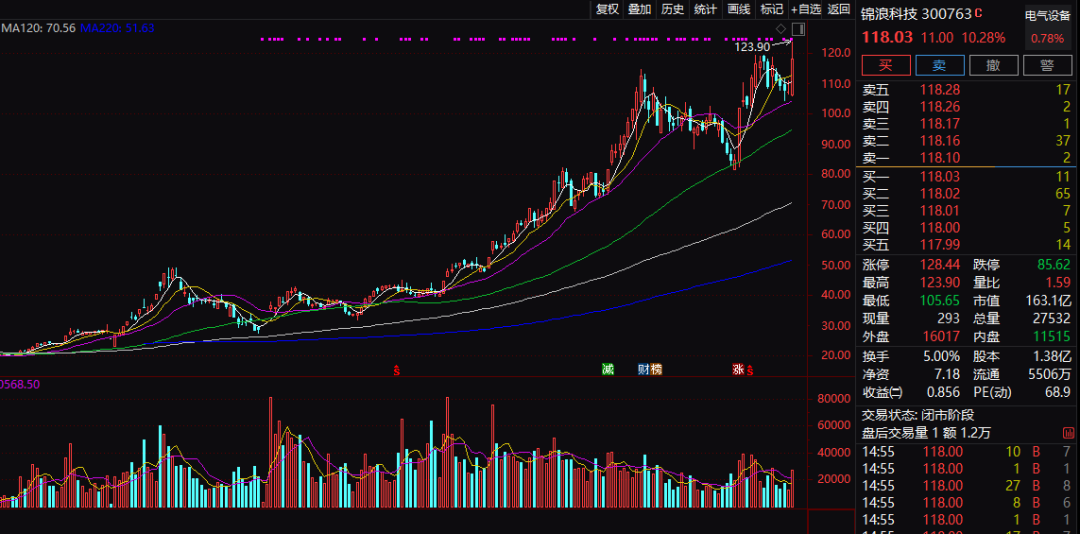Click the 撤 cancel order button
This screenshot has width=1080, height=534.
pos(993,65)
